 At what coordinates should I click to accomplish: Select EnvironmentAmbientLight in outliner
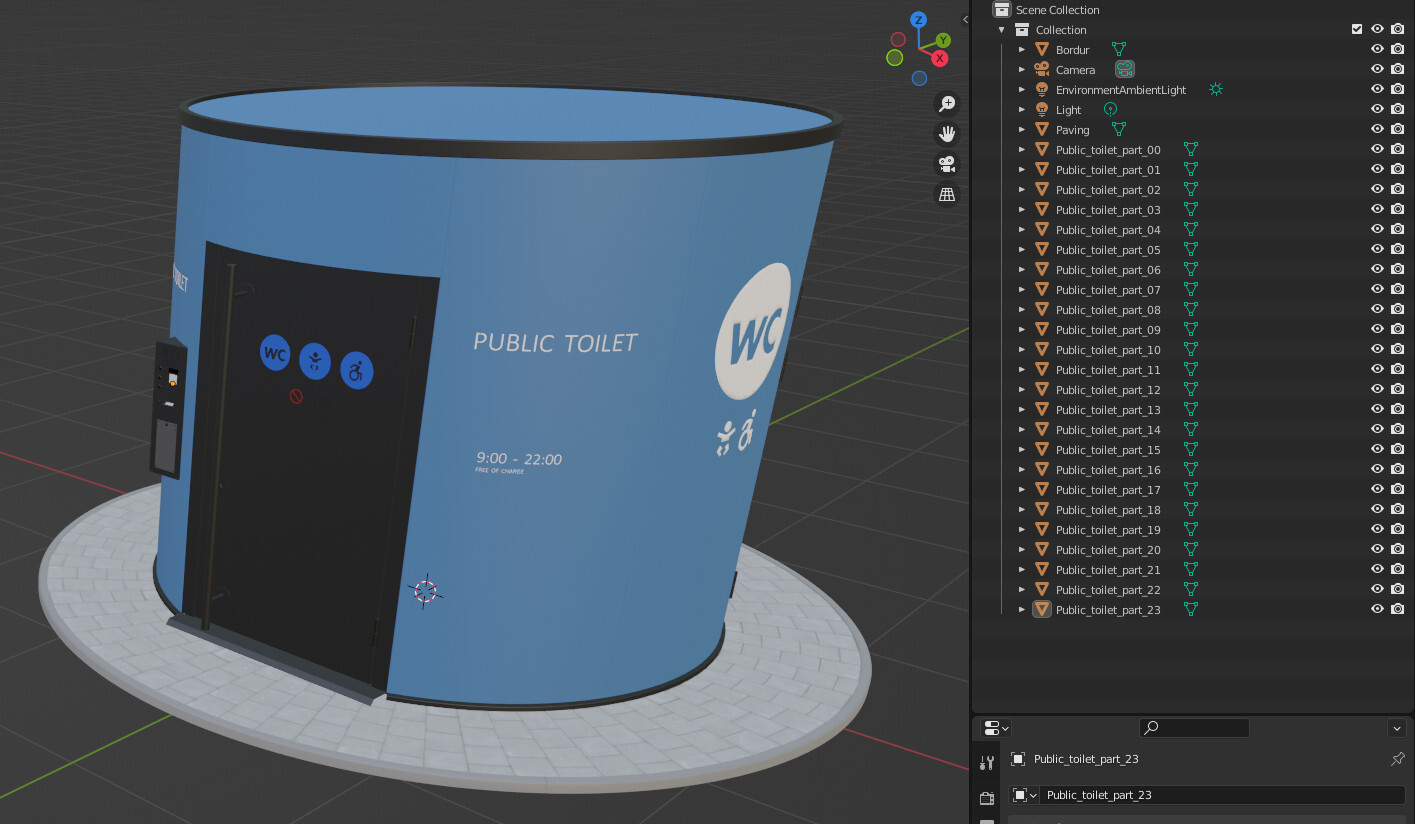(1121, 90)
